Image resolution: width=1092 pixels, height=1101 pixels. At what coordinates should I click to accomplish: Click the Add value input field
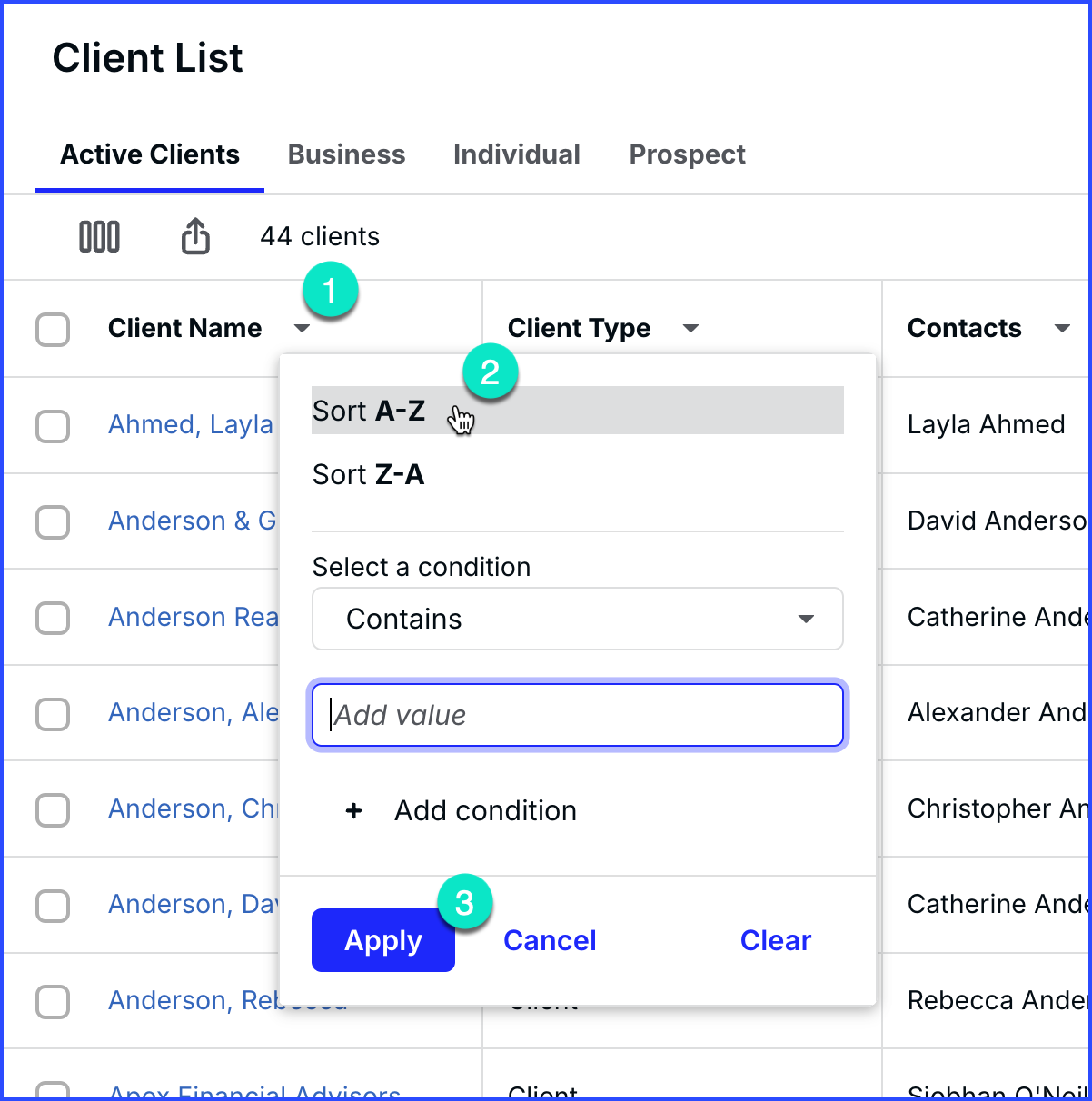(x=577, y=716)
